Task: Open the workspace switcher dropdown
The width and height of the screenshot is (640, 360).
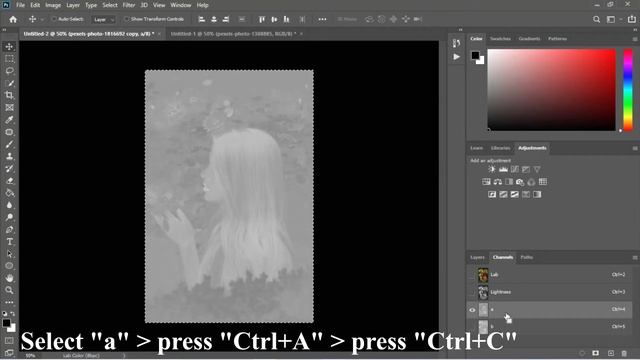Action: point(613,19)
